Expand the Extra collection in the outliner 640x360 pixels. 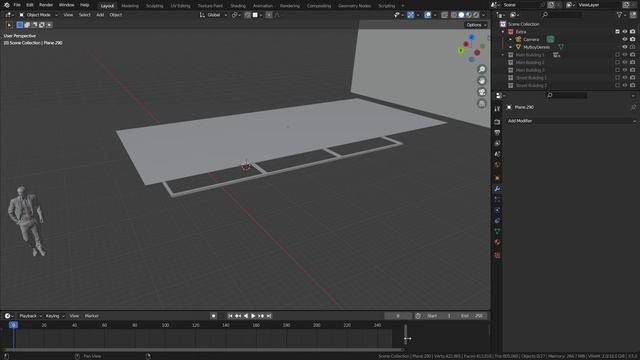pyautogui.click(x=503, y=32)
